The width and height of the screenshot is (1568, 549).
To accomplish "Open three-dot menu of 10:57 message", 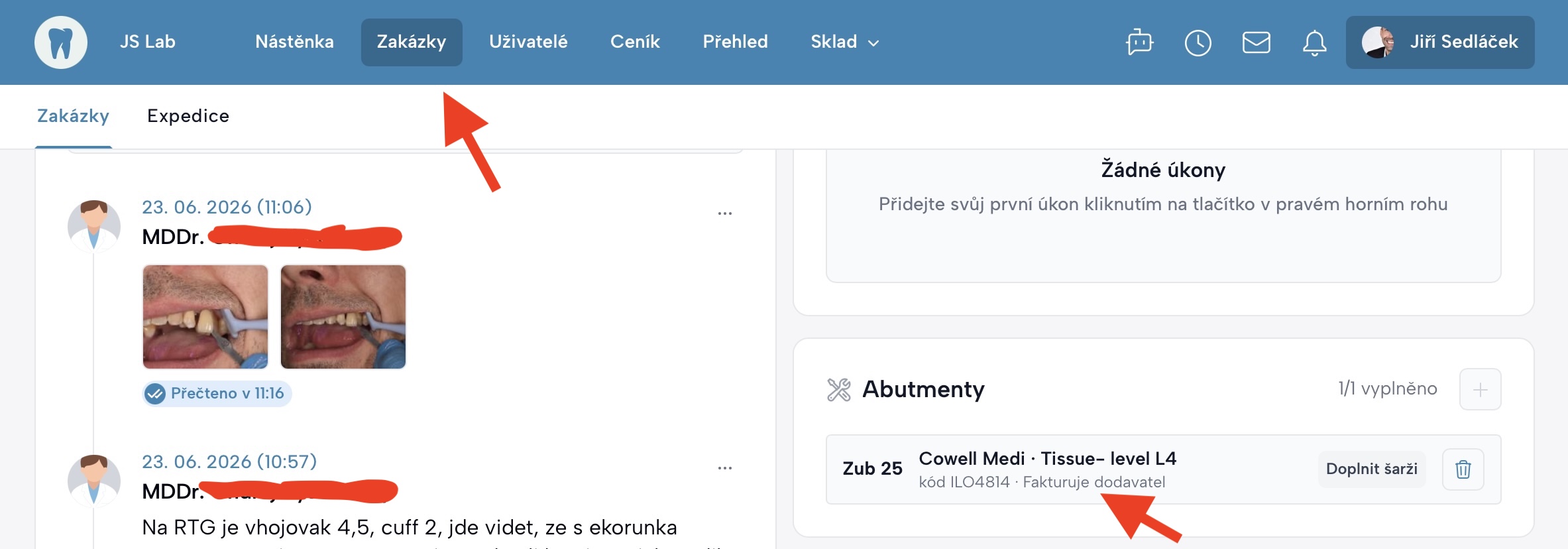I will pyautogui.click(x=724, y=468).
